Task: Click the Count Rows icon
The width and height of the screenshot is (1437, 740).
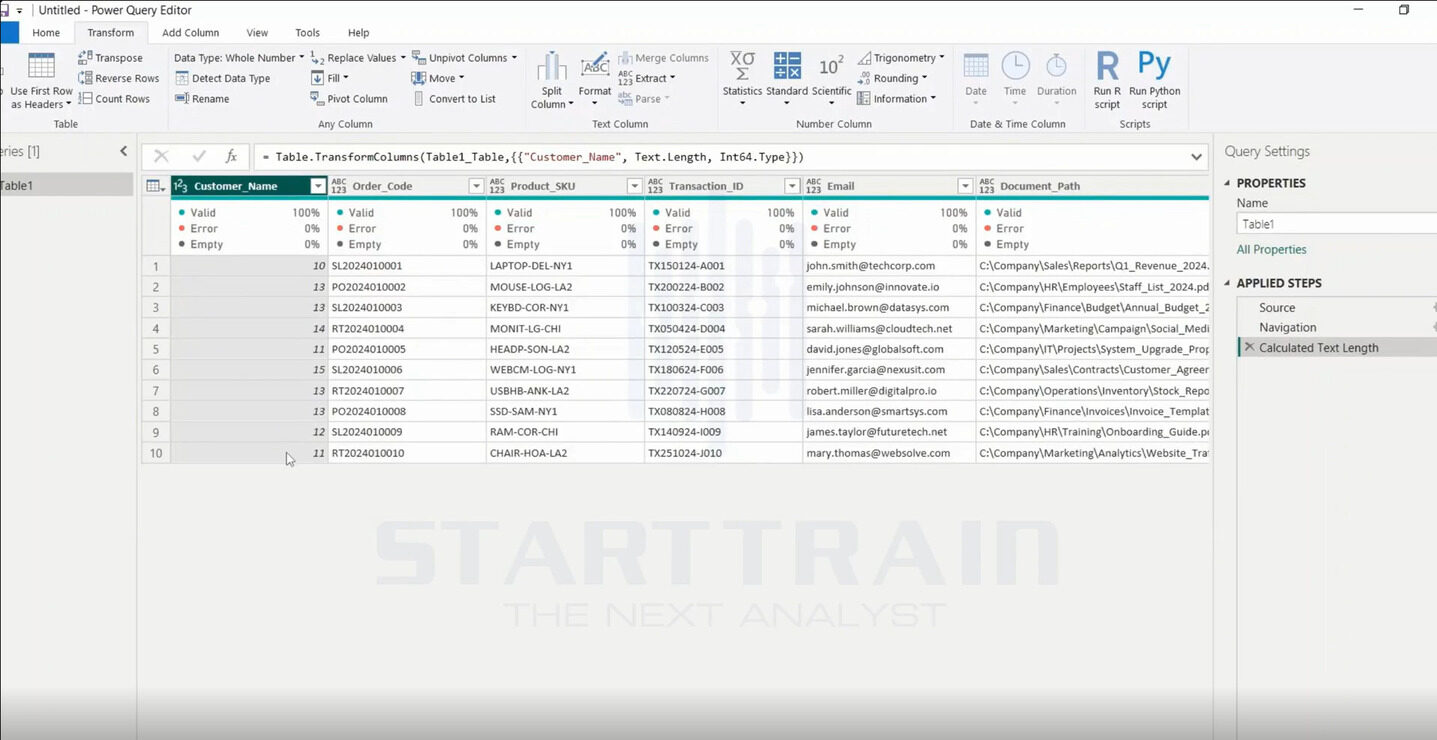Action: click(x=85, y=99)
